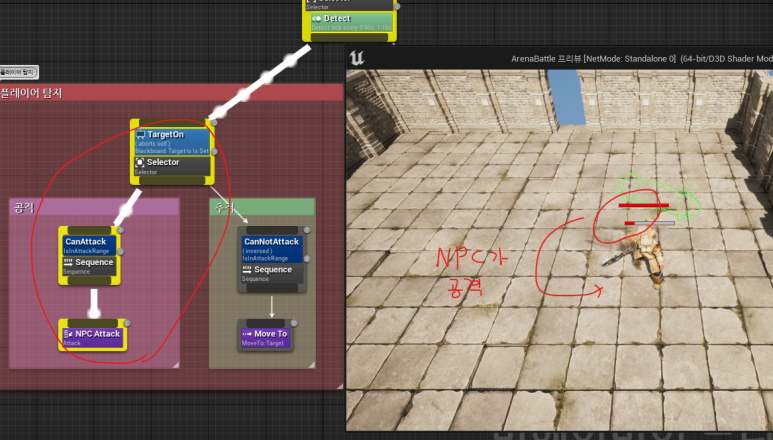The width and height of the screenshot is (773, 440).
Task: Select the Sequence node under CanNotAttack
Action: tap(271, 273)
